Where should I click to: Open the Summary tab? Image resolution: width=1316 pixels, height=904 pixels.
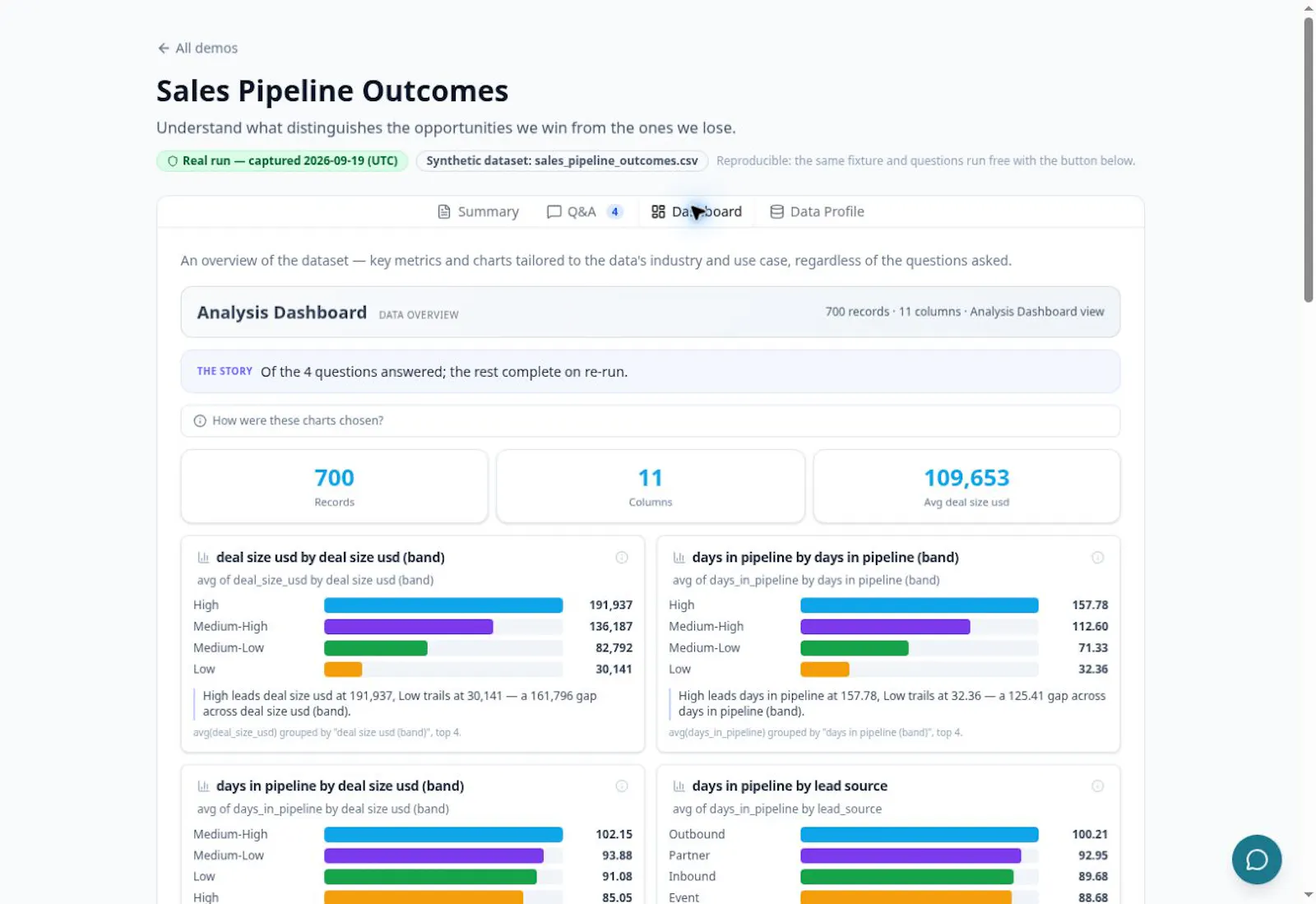(x=478, y=212)
